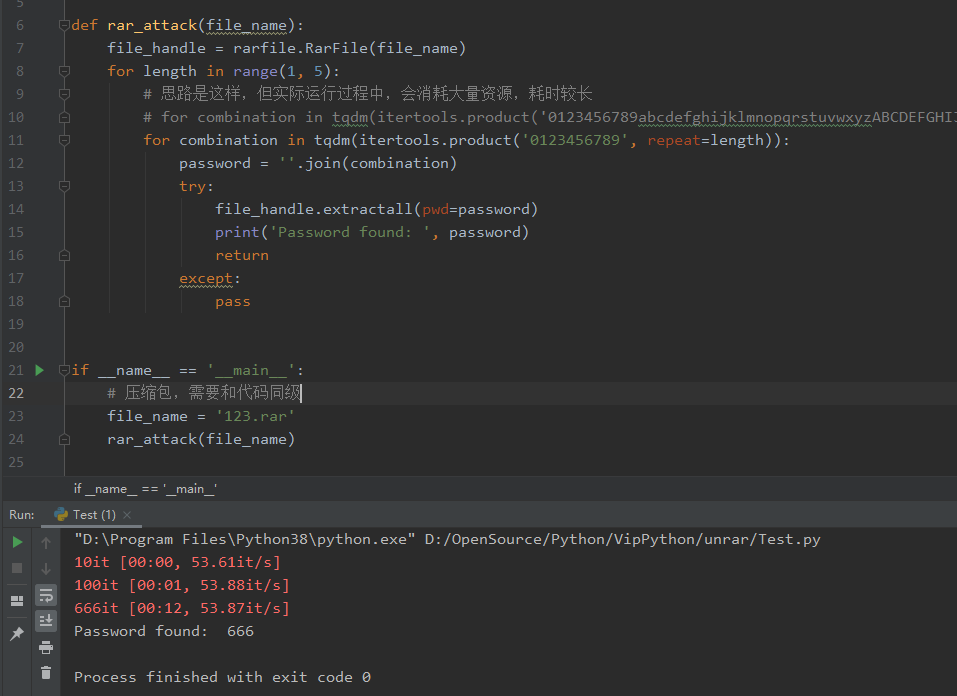
Task: Collapse the try block fold on line 13
Action: tap(64, 185)
